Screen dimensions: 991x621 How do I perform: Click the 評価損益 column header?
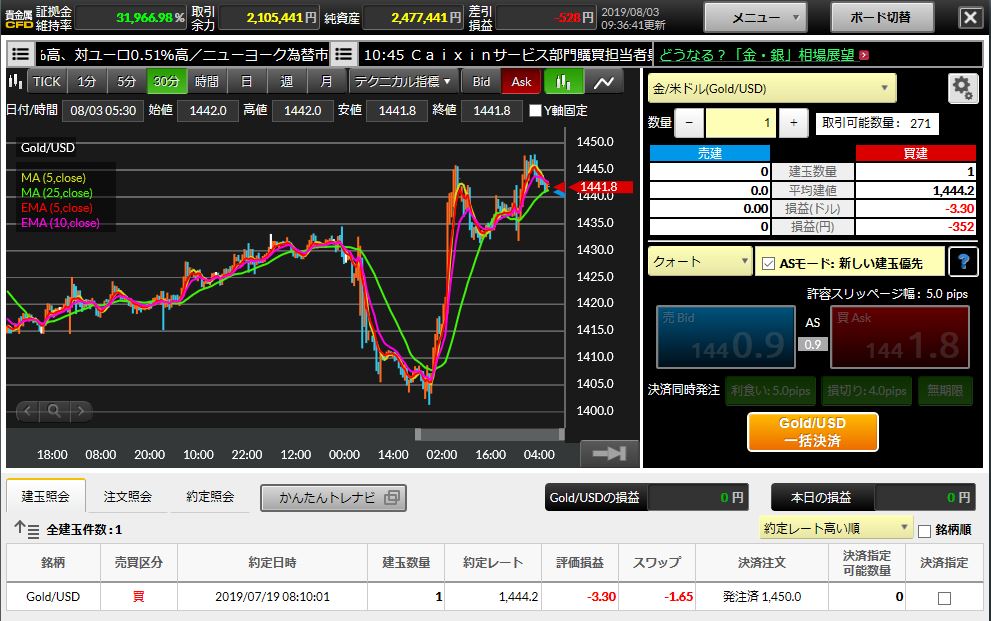580,562
